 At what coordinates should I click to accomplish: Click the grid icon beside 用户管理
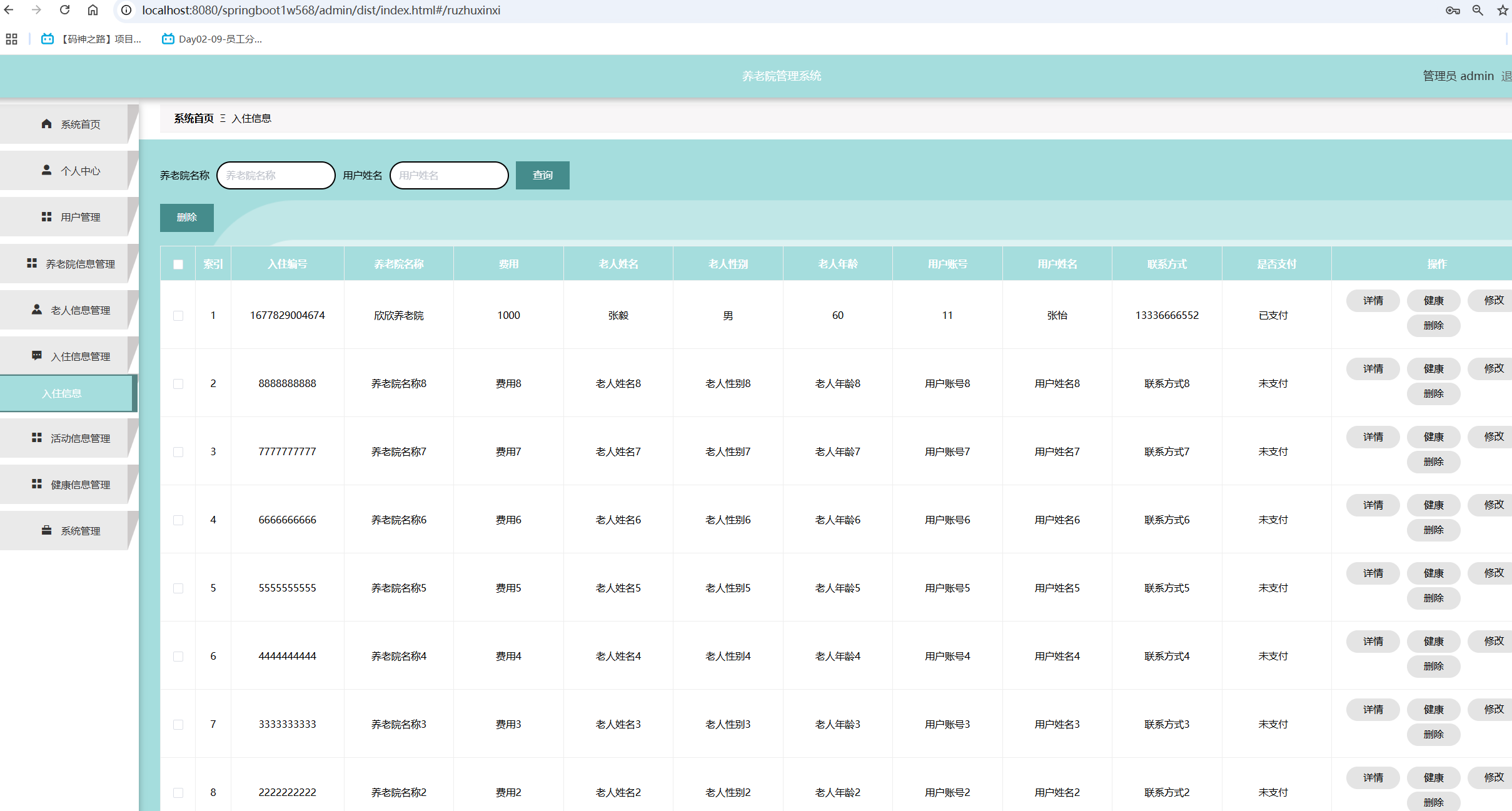(46, 216)
